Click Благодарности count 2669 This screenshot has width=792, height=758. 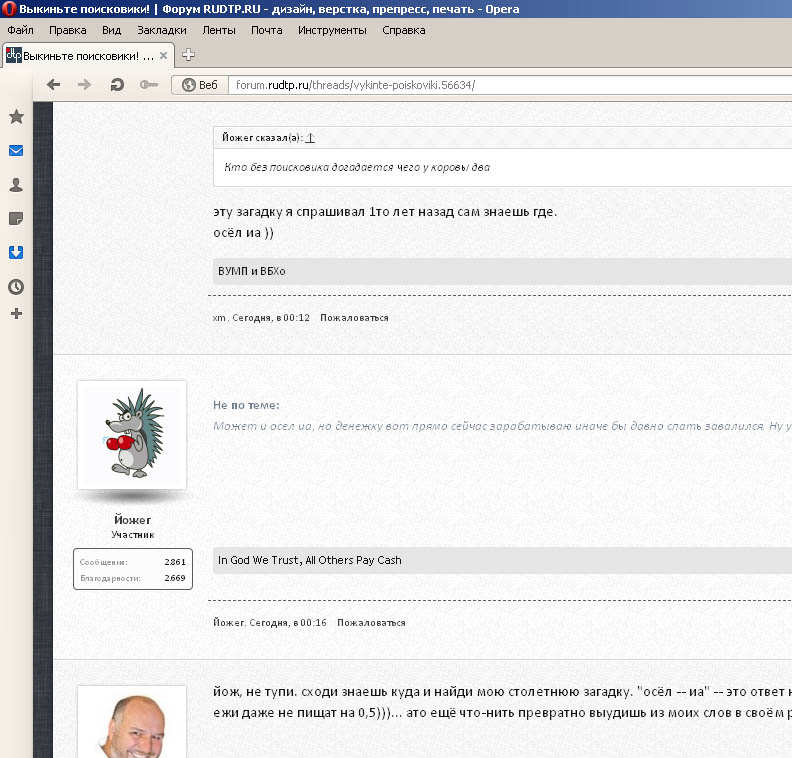coord(175,578)
